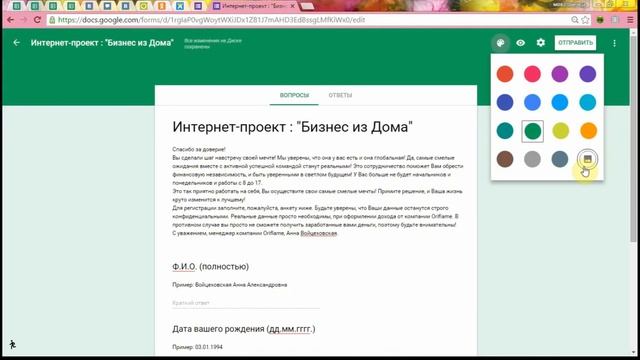Open the Chrome hamburger menu
This screenshot has height=360, width=640.
tap(631, 20)
